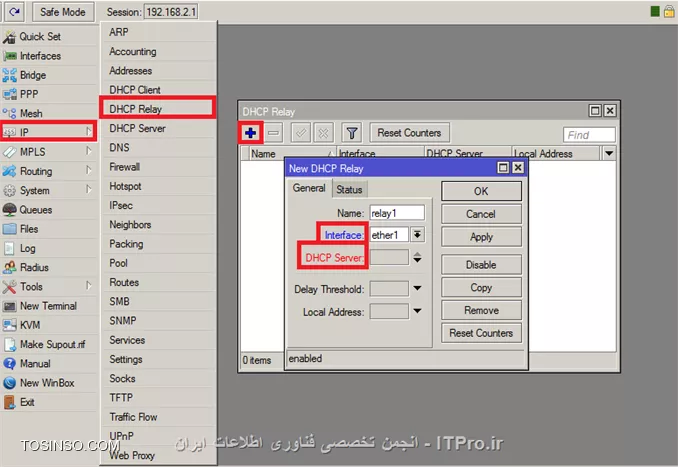Select DHCP Relay in the IP submenu

(x=159, y=109)
